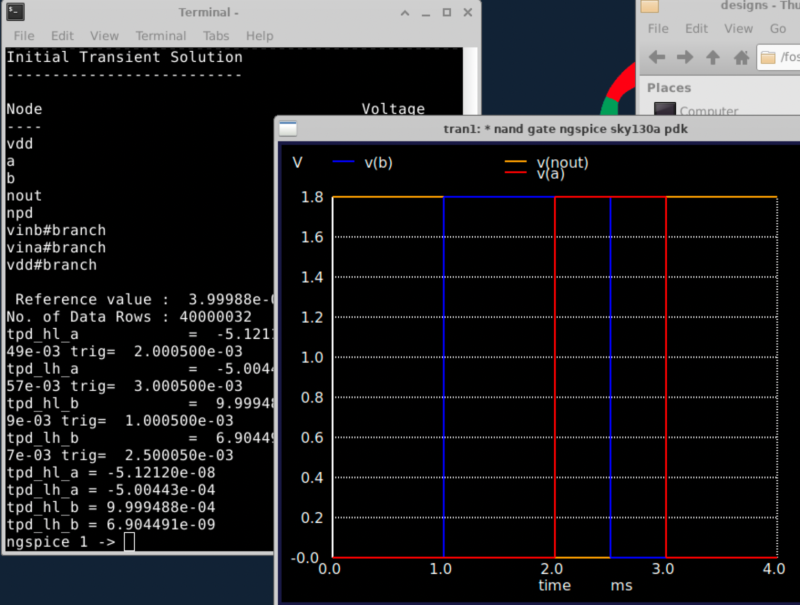Open the file manager's View menu
Viewport: 800px width, 605px height.
point(741,29)
